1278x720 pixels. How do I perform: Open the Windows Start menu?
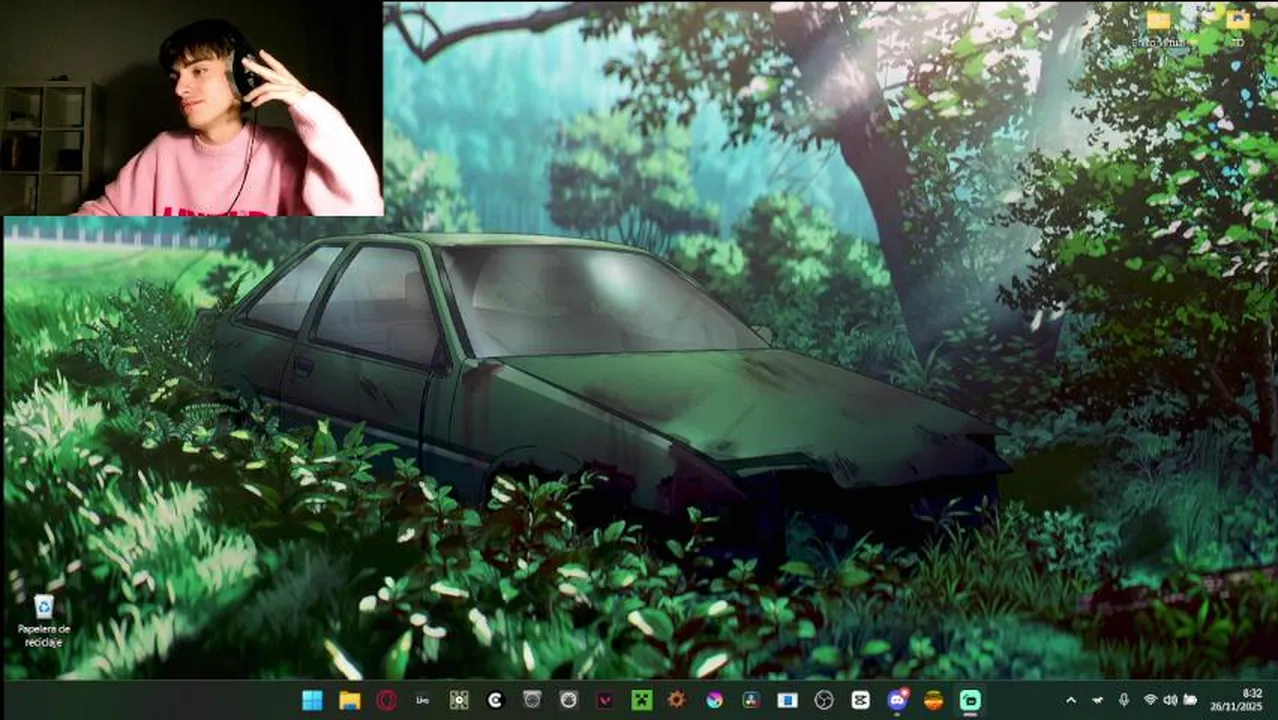coord(312,700)
